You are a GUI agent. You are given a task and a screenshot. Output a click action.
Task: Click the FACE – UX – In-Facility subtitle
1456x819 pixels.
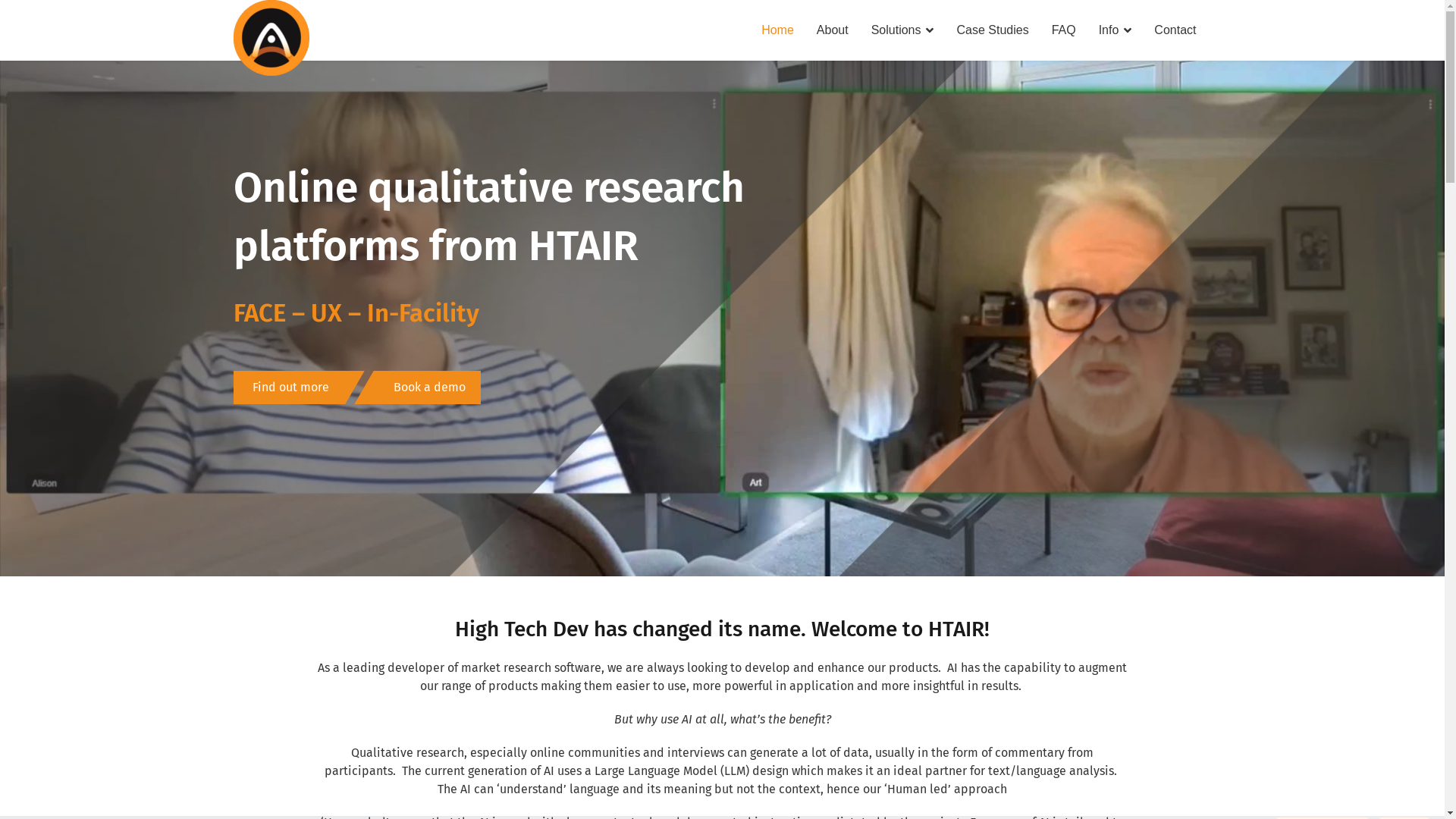click(x=356, y=313)
